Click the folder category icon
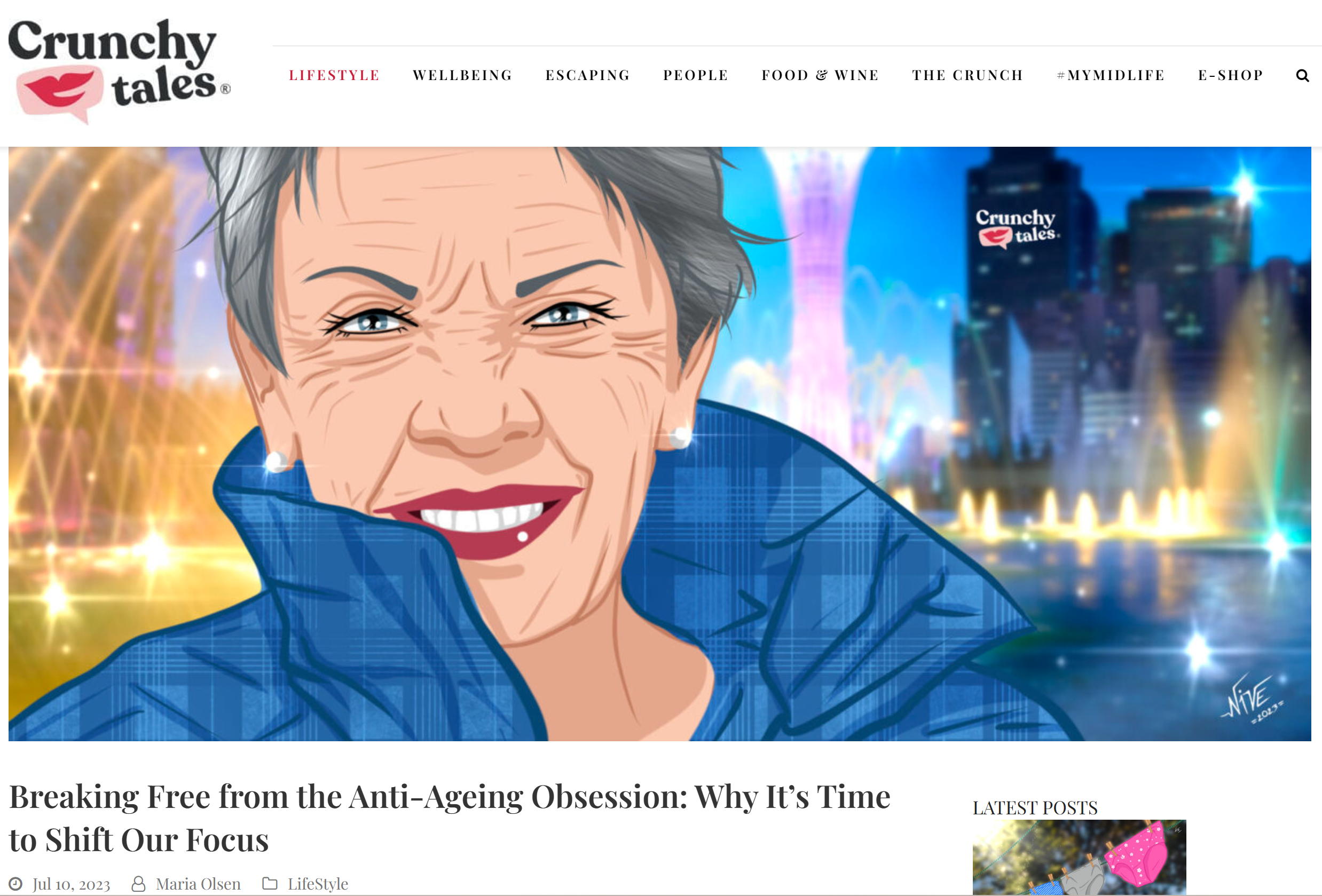1322x896 pixels. pos(270,883)
